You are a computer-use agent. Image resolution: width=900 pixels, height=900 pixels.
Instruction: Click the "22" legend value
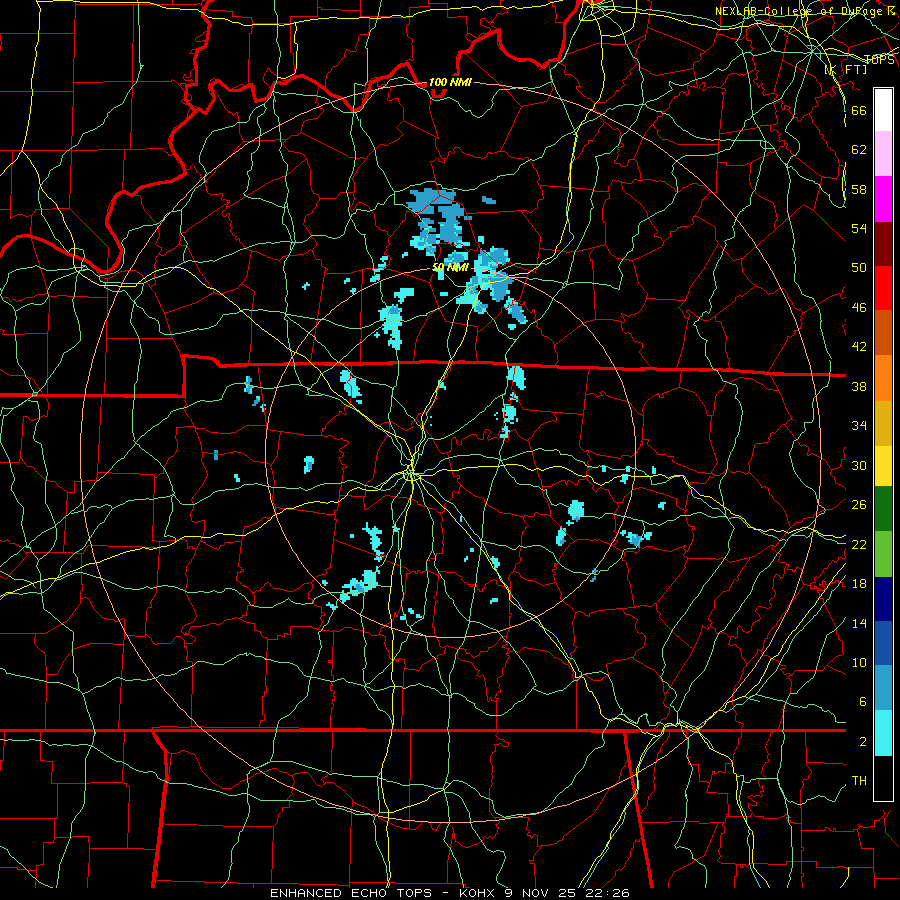pyautogui.click(x=859, y=545)
